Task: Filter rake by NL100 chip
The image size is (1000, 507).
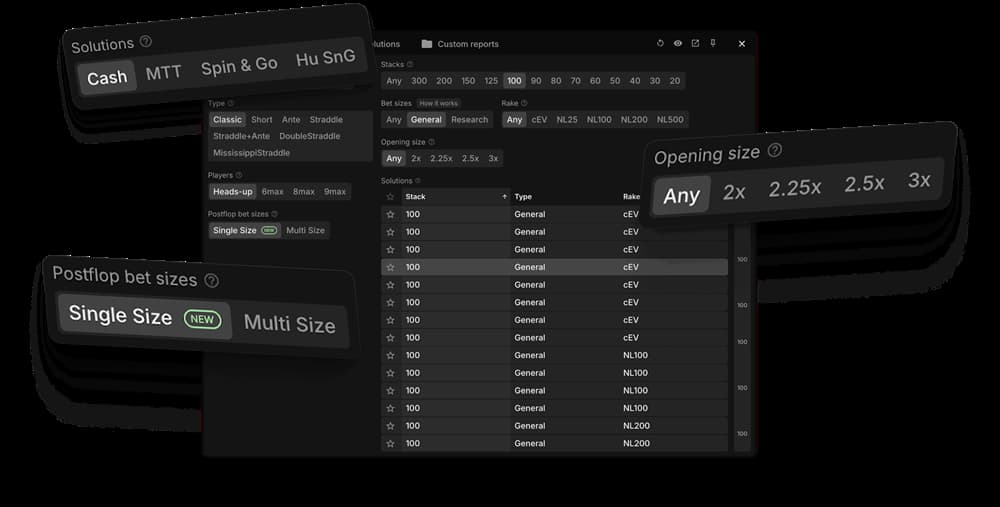Action: [x=599, y=119]
